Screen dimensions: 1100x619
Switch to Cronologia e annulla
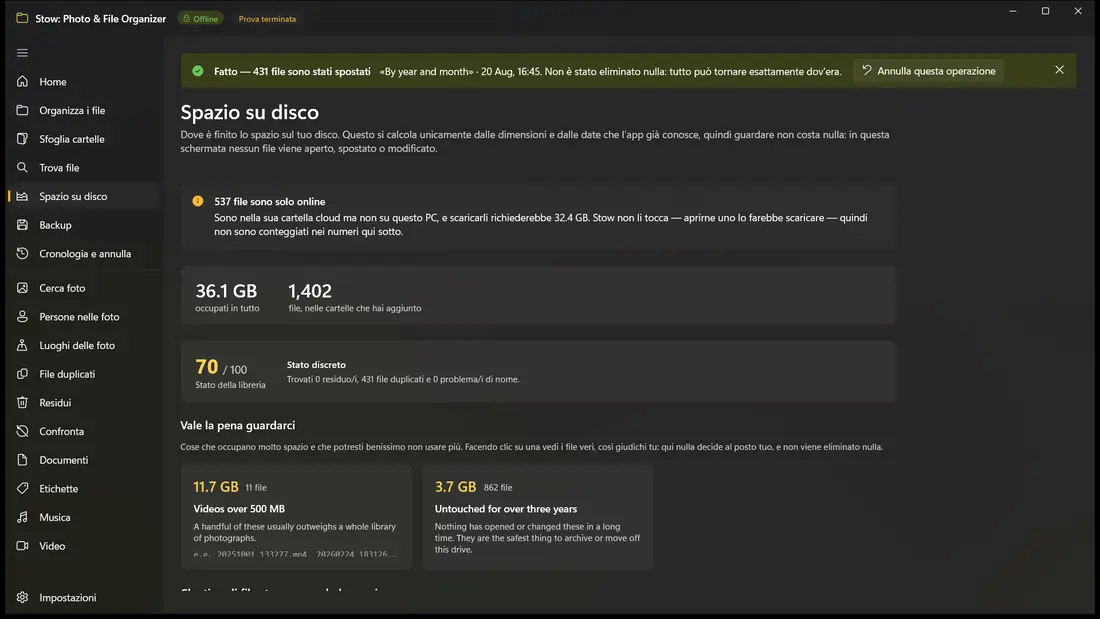(84, 253)
